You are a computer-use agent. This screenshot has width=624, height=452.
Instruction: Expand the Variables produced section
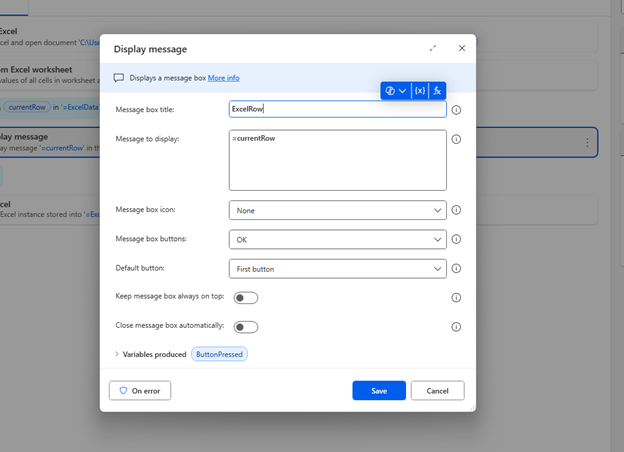(x=117, y=354)
